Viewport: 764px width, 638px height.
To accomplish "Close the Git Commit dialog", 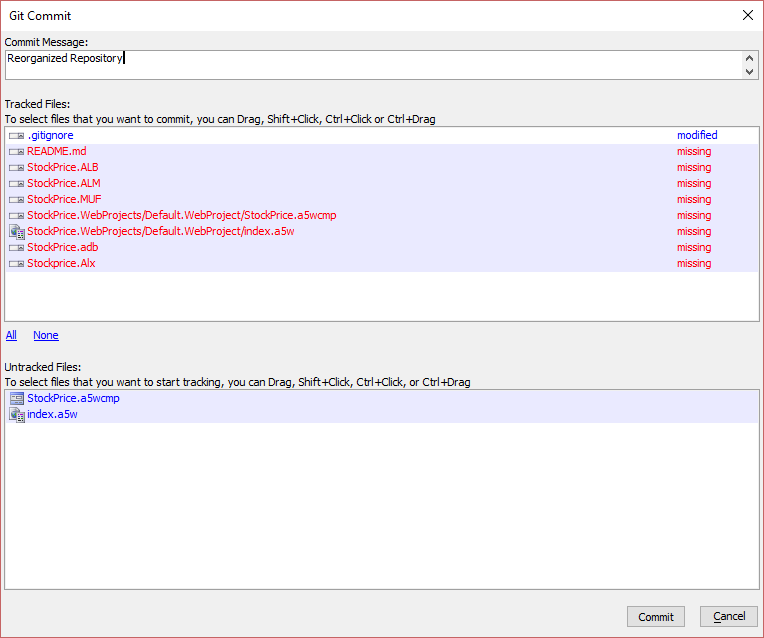I will 748,16.
